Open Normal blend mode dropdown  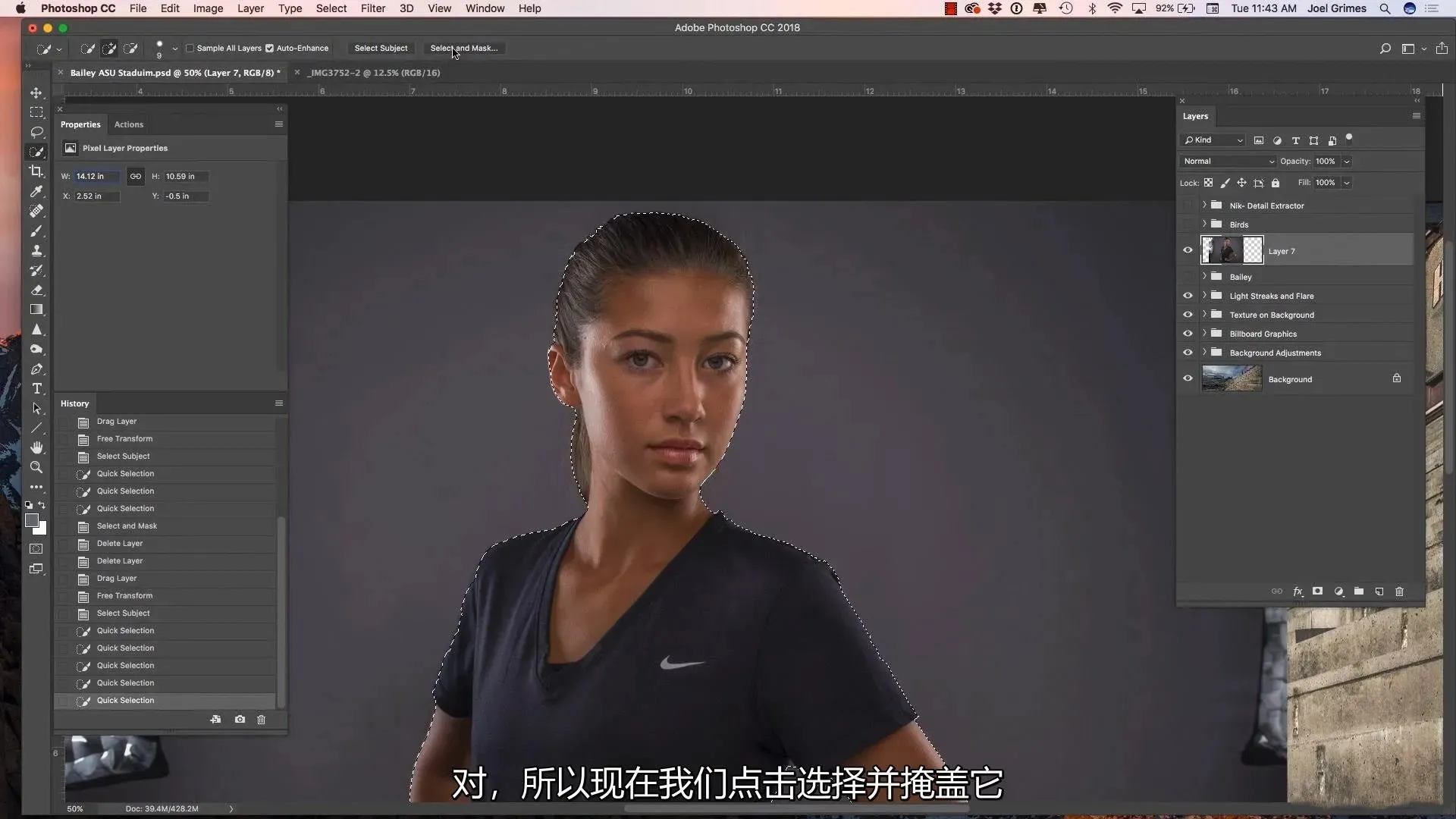coord(1228,162)
